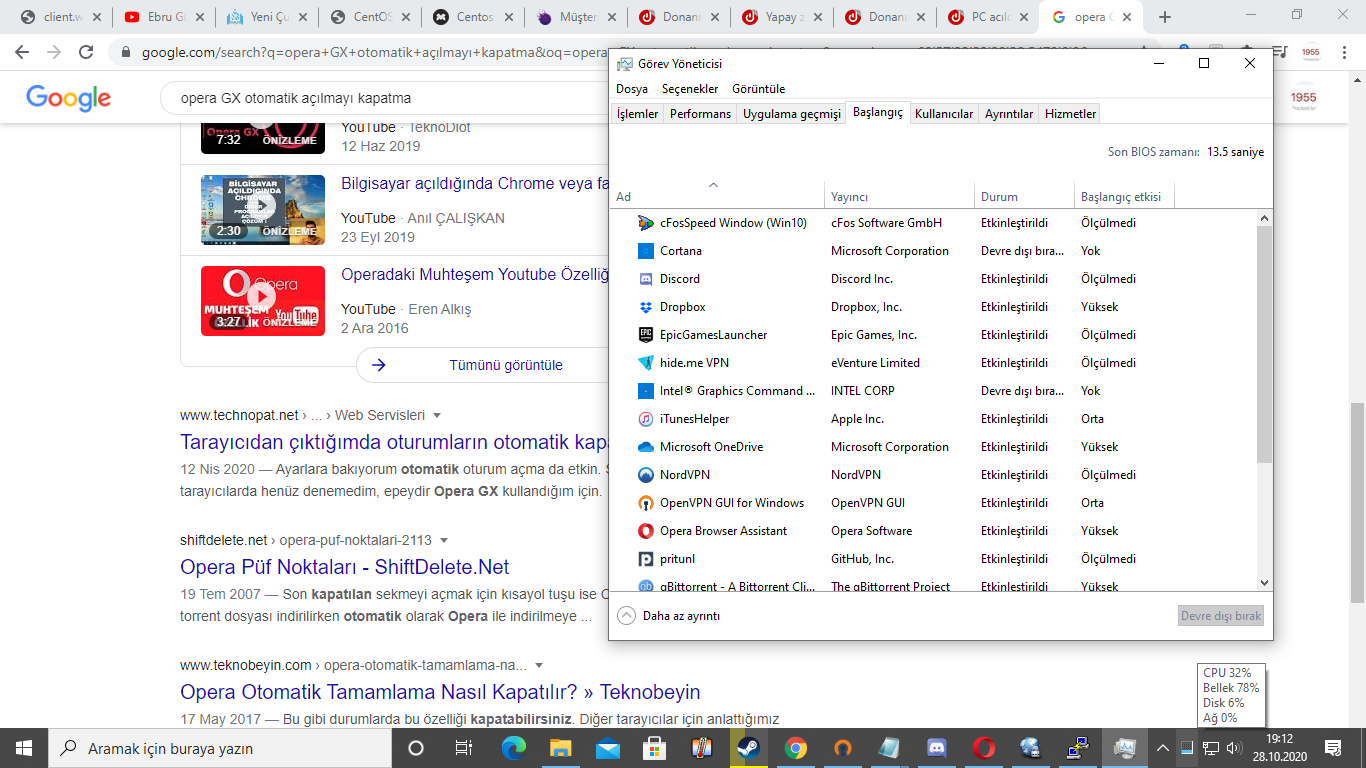Select the iTunesHelper icon
1366x768 pixels.
pyautogui.click(x=646, y=419)
